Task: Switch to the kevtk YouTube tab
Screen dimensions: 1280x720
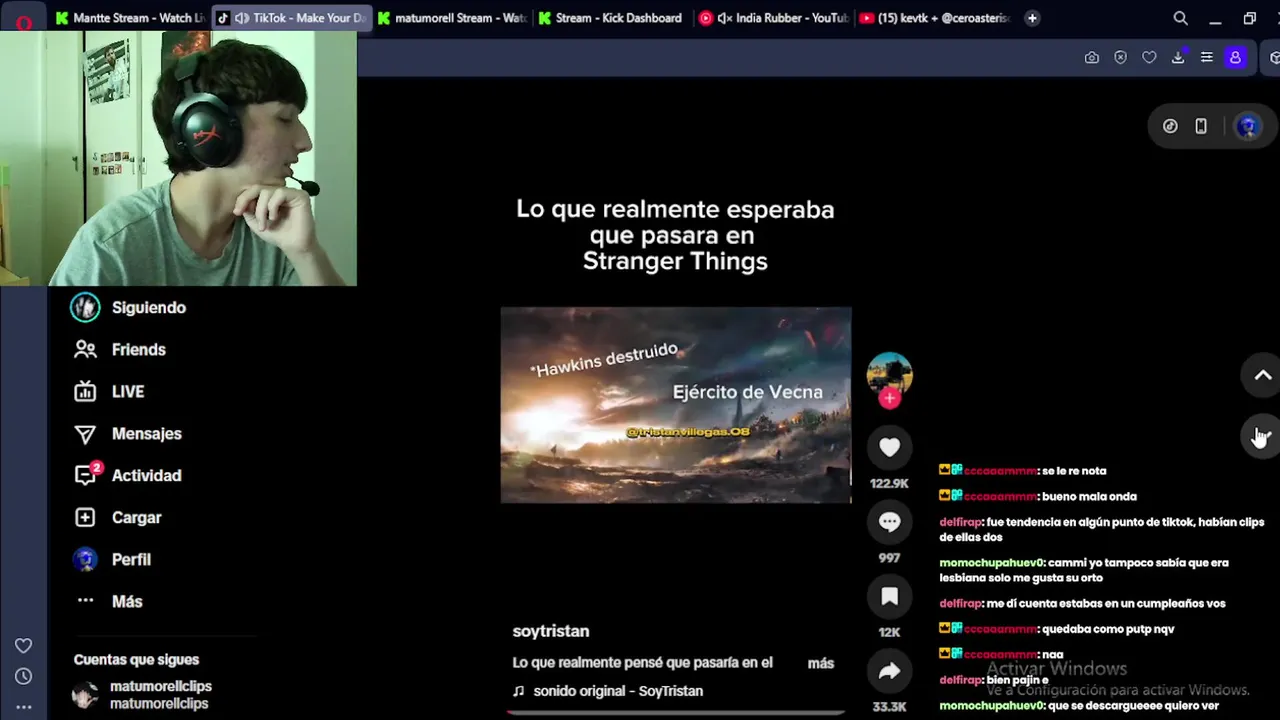Action: point(934,18)
